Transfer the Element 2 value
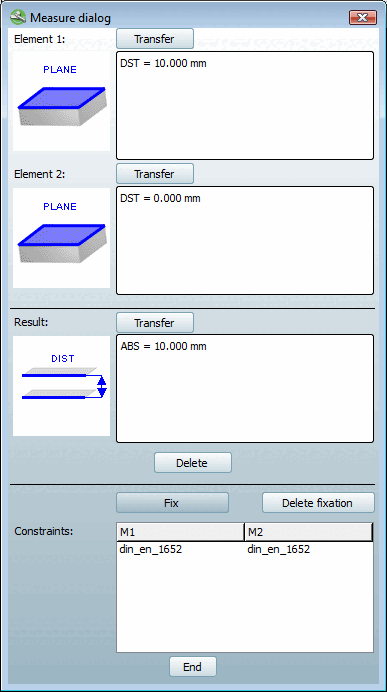This screenshot has width=387, height=692. coord(154,174)
